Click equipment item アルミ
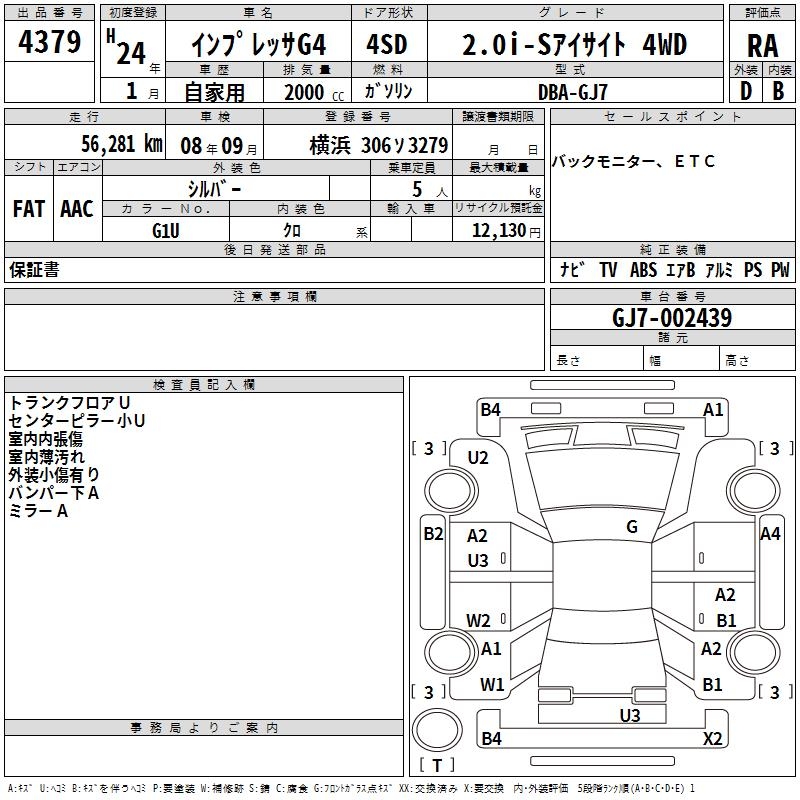800x800 pixels. coord(718,269)
